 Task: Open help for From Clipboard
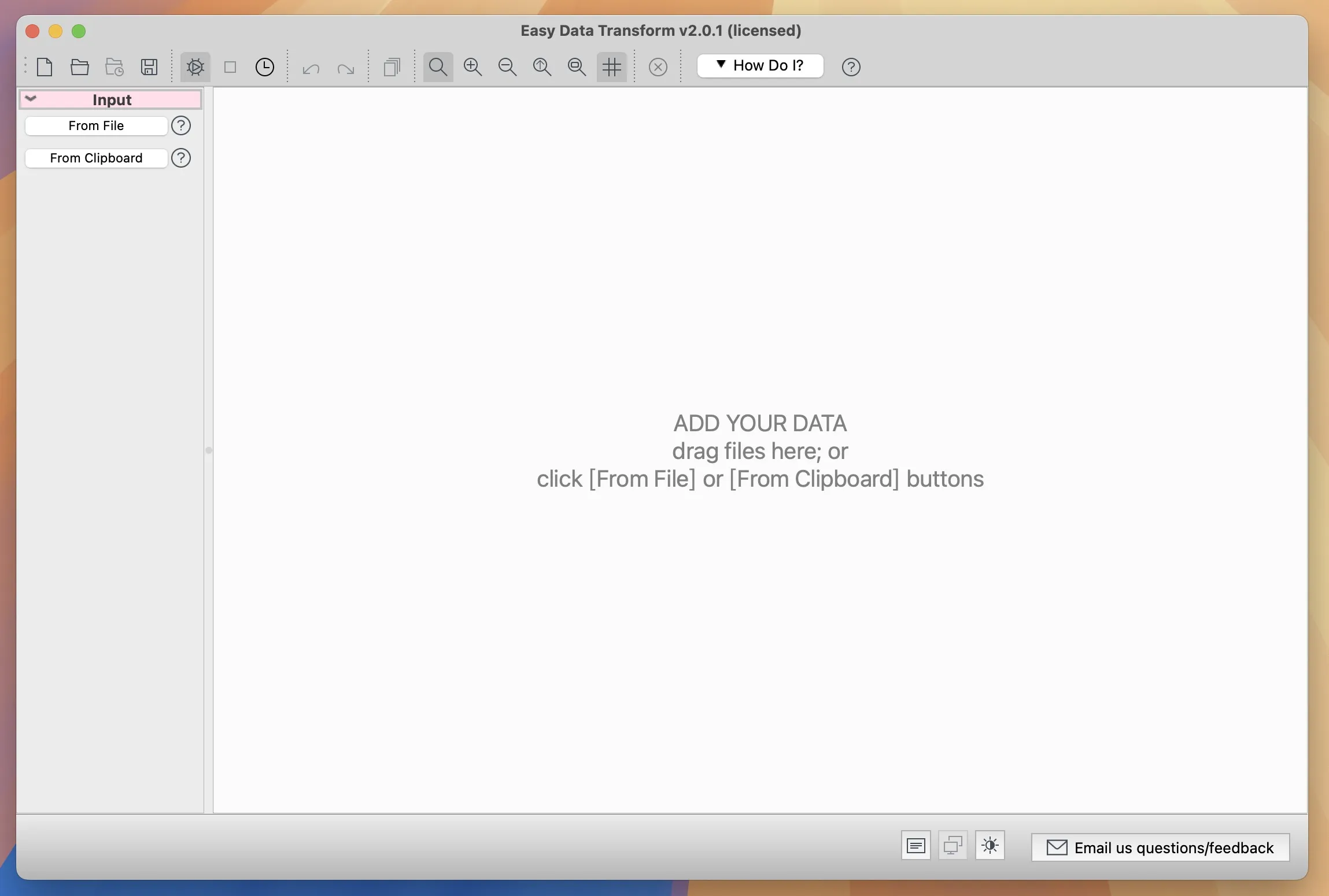click(x=181, y=158)
